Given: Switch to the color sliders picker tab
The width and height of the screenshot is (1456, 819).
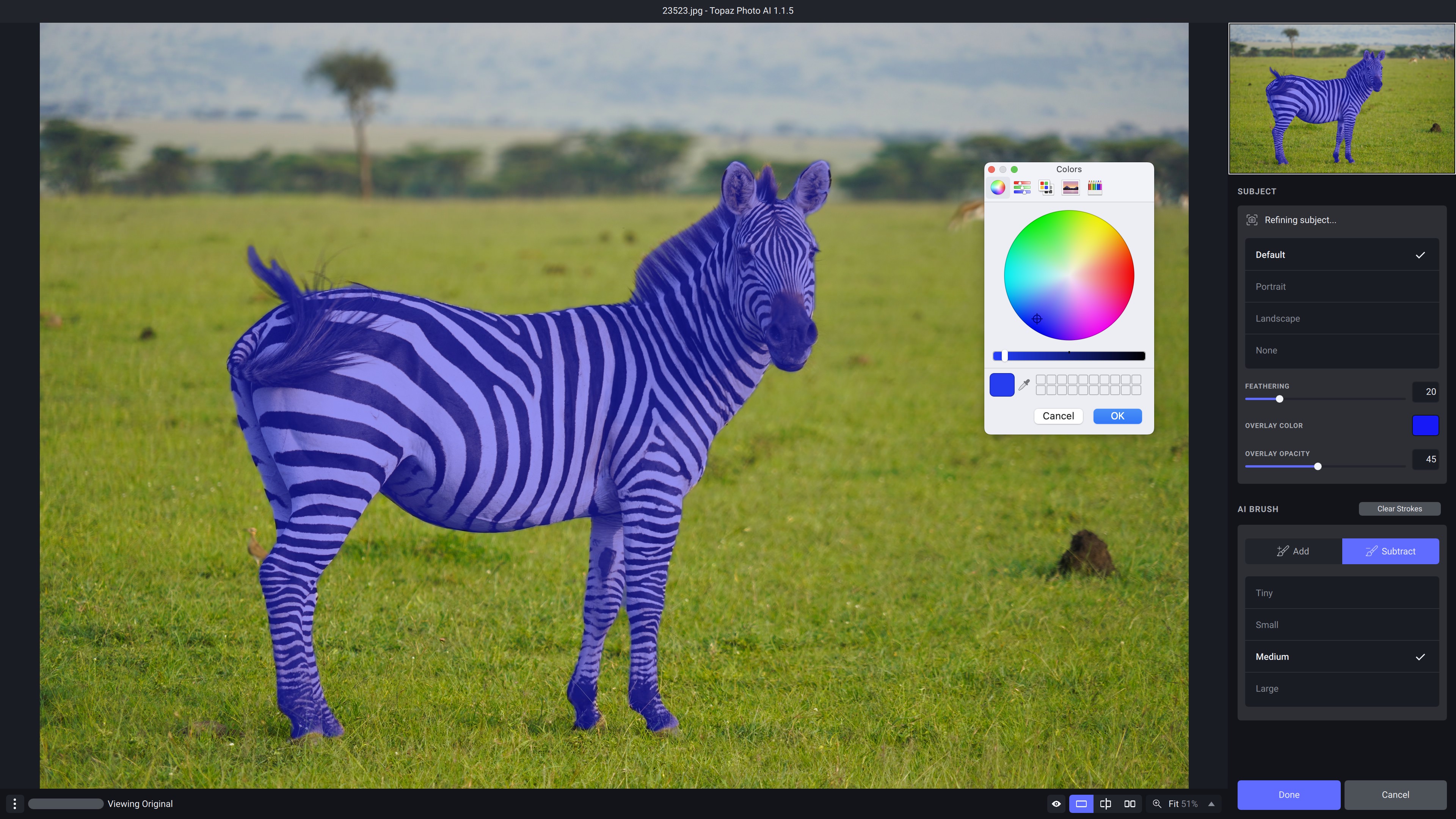Looking at the screenshot, I should coord(1022,188).
